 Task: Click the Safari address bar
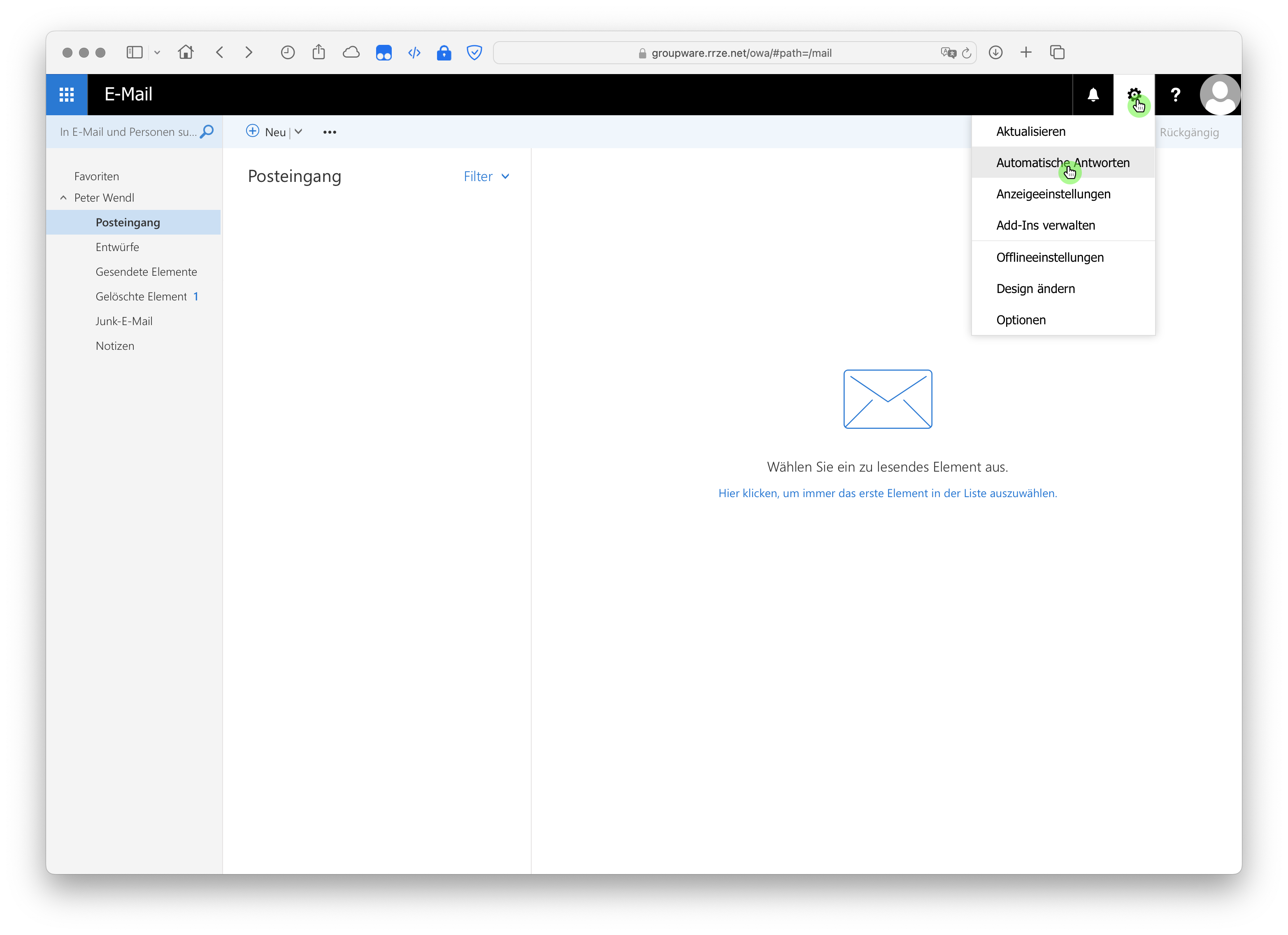tap(735, 53)
